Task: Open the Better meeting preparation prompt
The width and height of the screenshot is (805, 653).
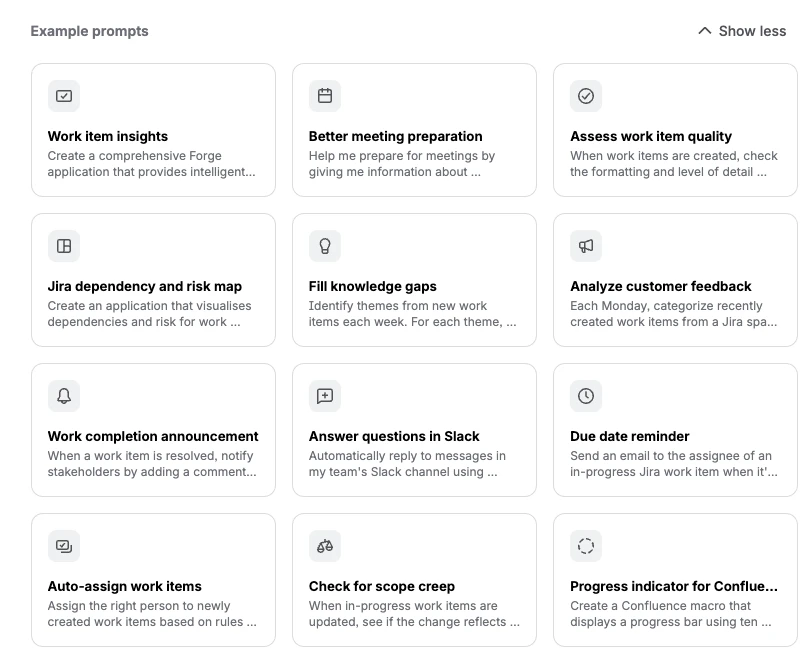Action: click(x=414, y=130)
